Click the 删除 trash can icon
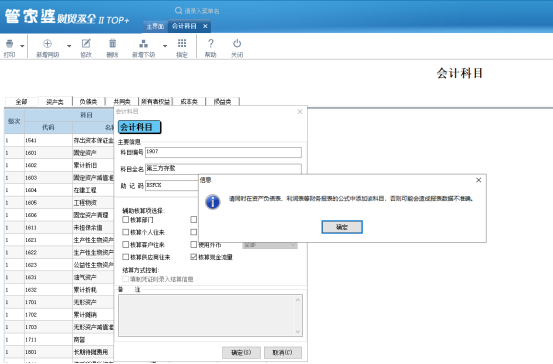This screenshot has width=553, height=364. pos(112,43)
